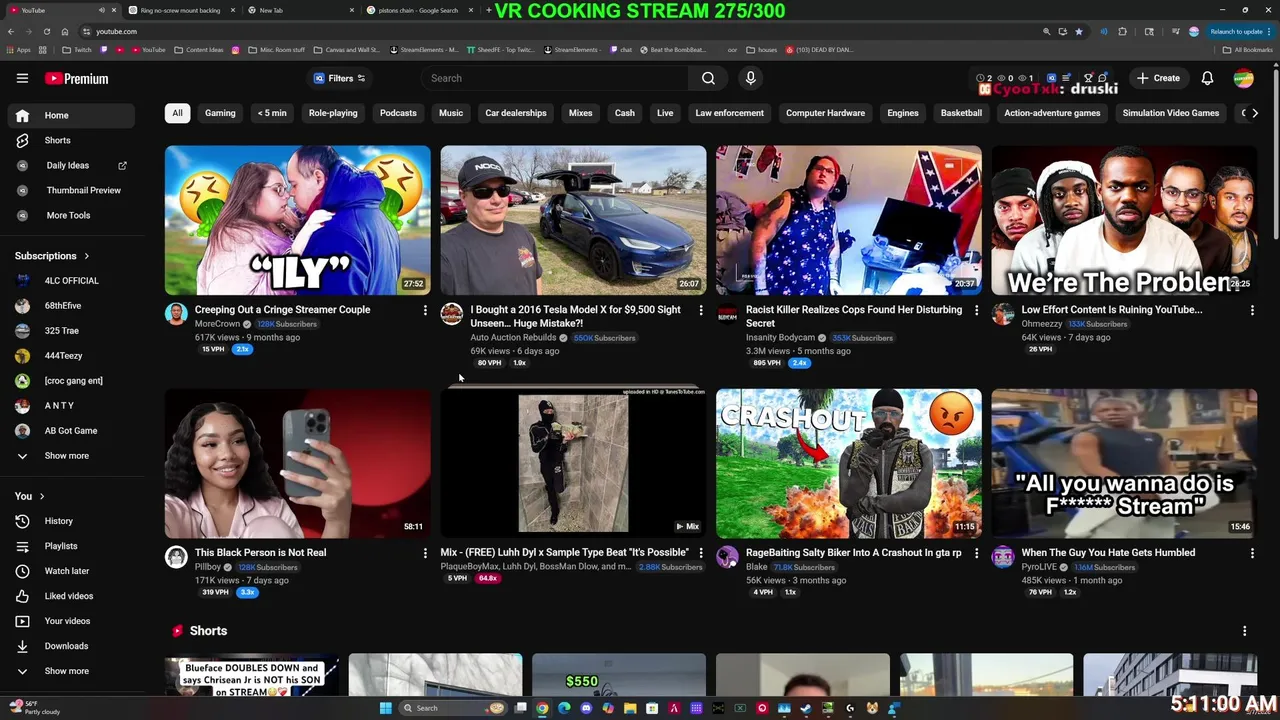Select the Car dealerships chip
Screen dimensions: 1280x720
516,113
